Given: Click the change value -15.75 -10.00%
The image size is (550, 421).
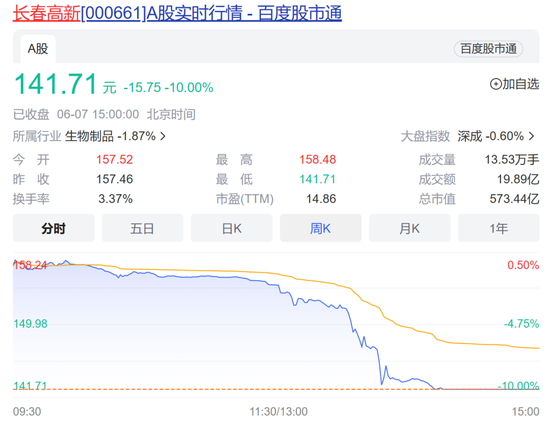Looking at the screenshot, I should [x=168, y=87].
